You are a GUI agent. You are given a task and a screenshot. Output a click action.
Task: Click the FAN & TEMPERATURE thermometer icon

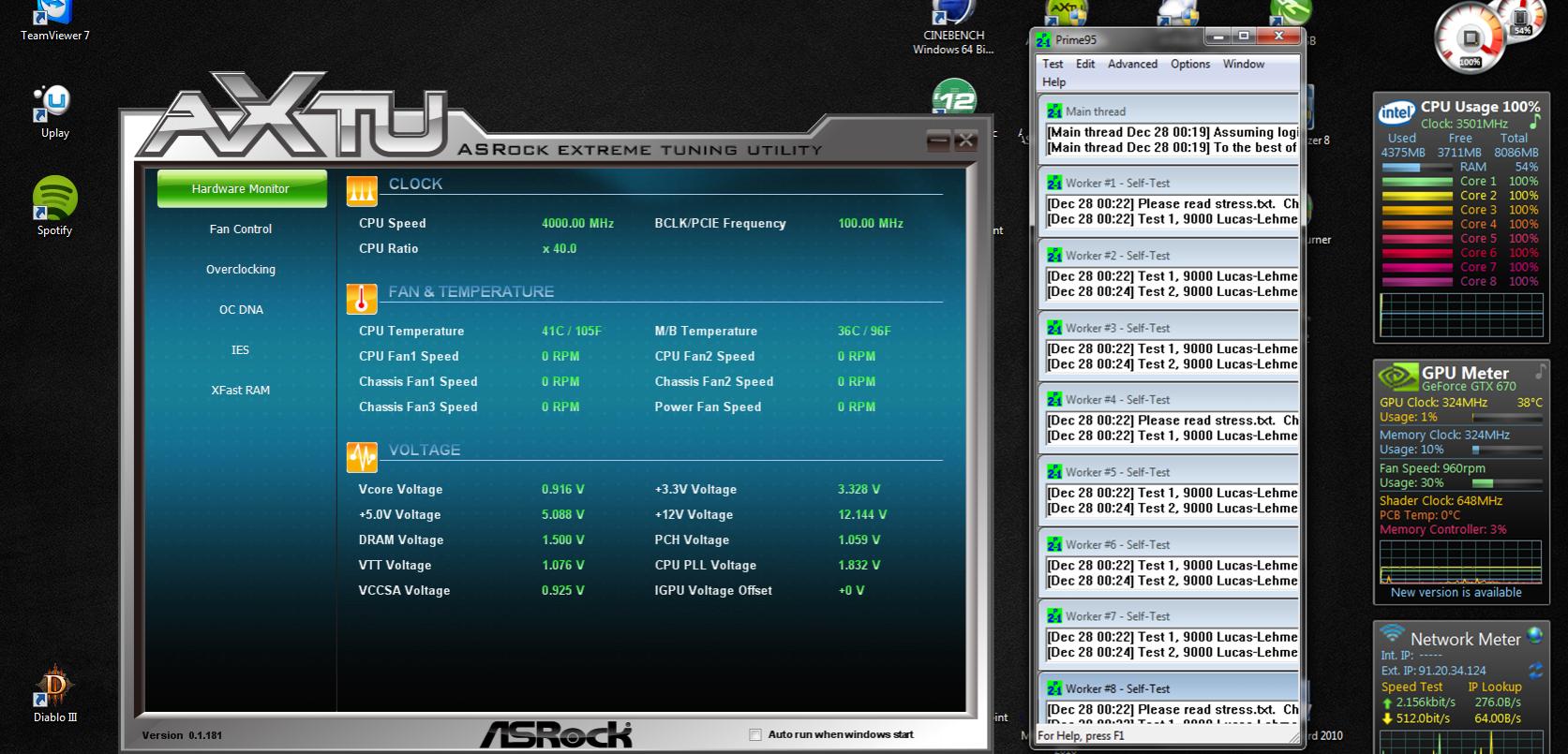coord(362,299)
